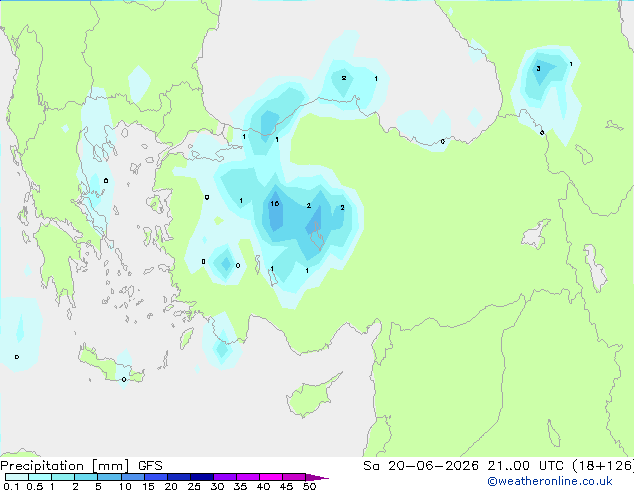Click the 1–2 mm legend color box
This screenshot has width=634, height=490.
[x=63, y=477]
